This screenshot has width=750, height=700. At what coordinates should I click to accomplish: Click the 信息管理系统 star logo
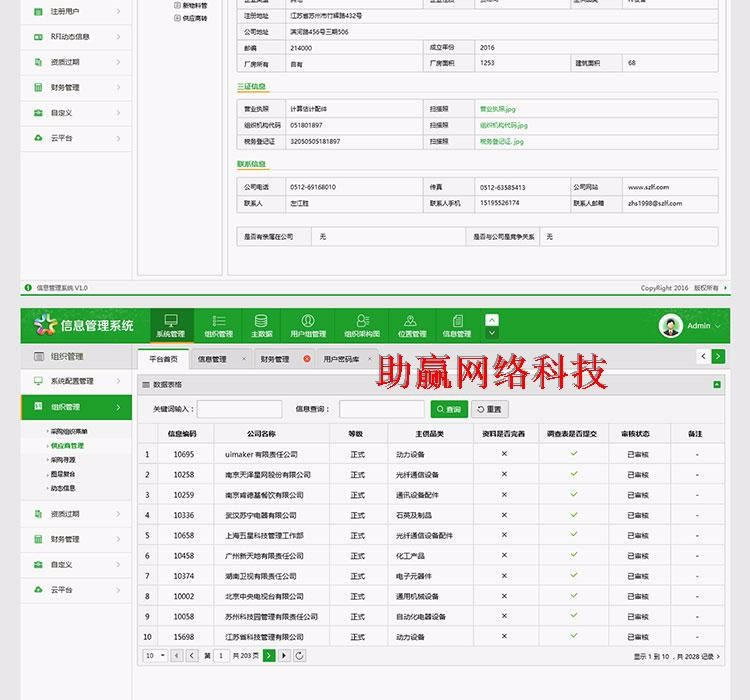coord(45,325)
